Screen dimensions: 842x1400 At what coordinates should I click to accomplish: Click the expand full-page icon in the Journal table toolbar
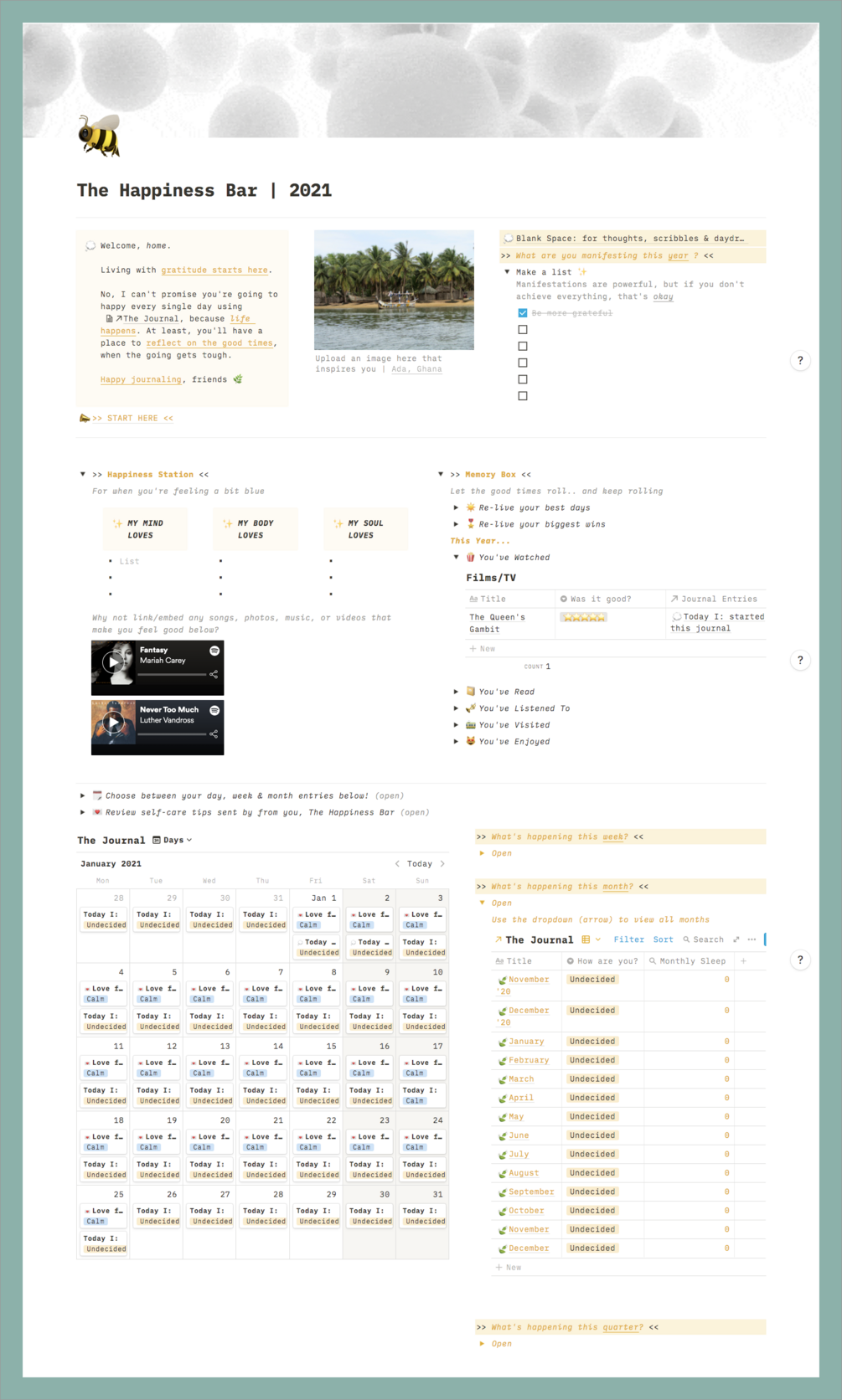click(736, 939)
